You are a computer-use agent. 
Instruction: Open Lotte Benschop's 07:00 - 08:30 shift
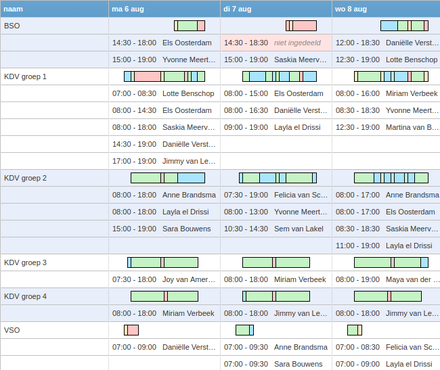click(164, 94)
